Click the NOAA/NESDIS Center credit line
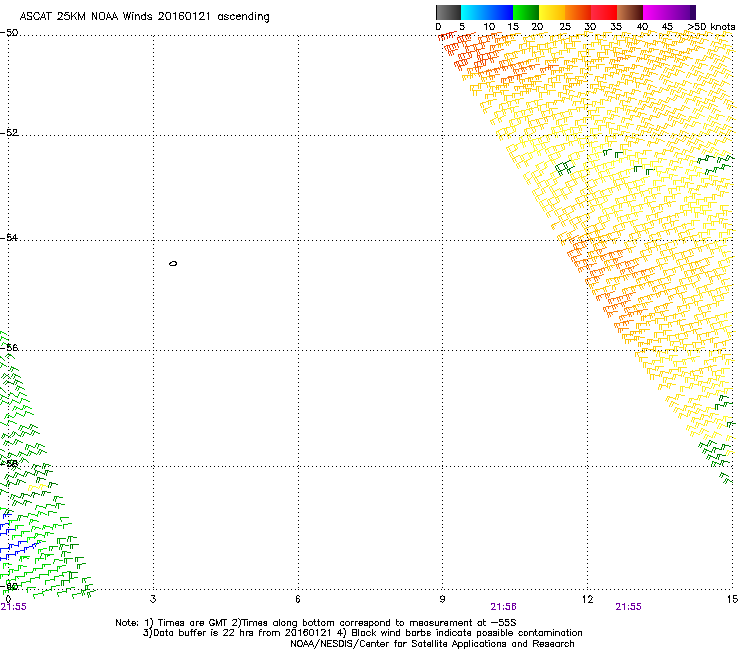The height and width of the screenshot is (650, 740). click(432, 644)
